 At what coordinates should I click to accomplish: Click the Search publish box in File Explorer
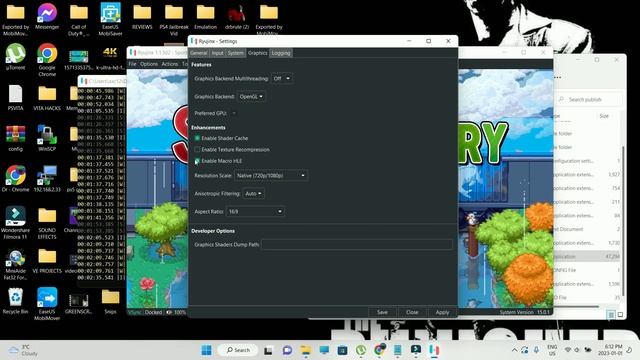(x=590, y=99)
